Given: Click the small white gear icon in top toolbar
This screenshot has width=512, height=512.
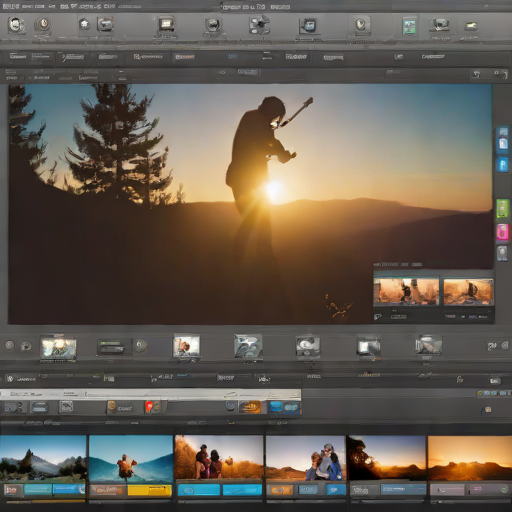Looking at the screenshot, I should point(84,24).
